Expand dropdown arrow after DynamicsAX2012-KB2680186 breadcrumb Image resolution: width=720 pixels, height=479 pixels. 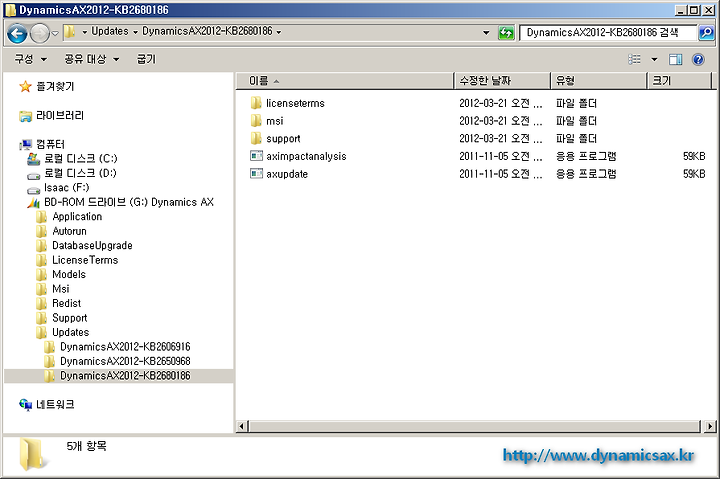(x=279, y=32)
